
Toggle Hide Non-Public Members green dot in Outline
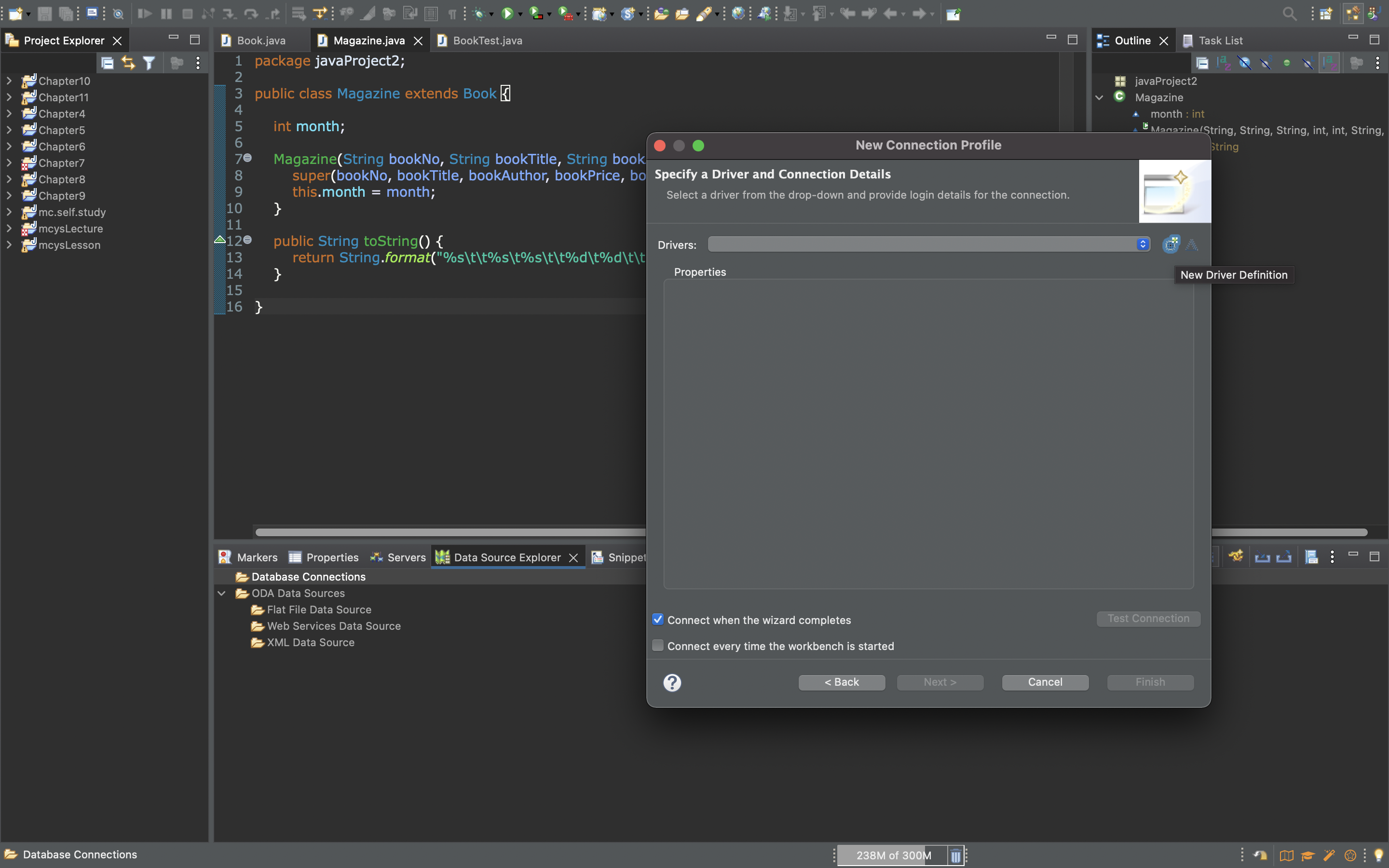1287,63
